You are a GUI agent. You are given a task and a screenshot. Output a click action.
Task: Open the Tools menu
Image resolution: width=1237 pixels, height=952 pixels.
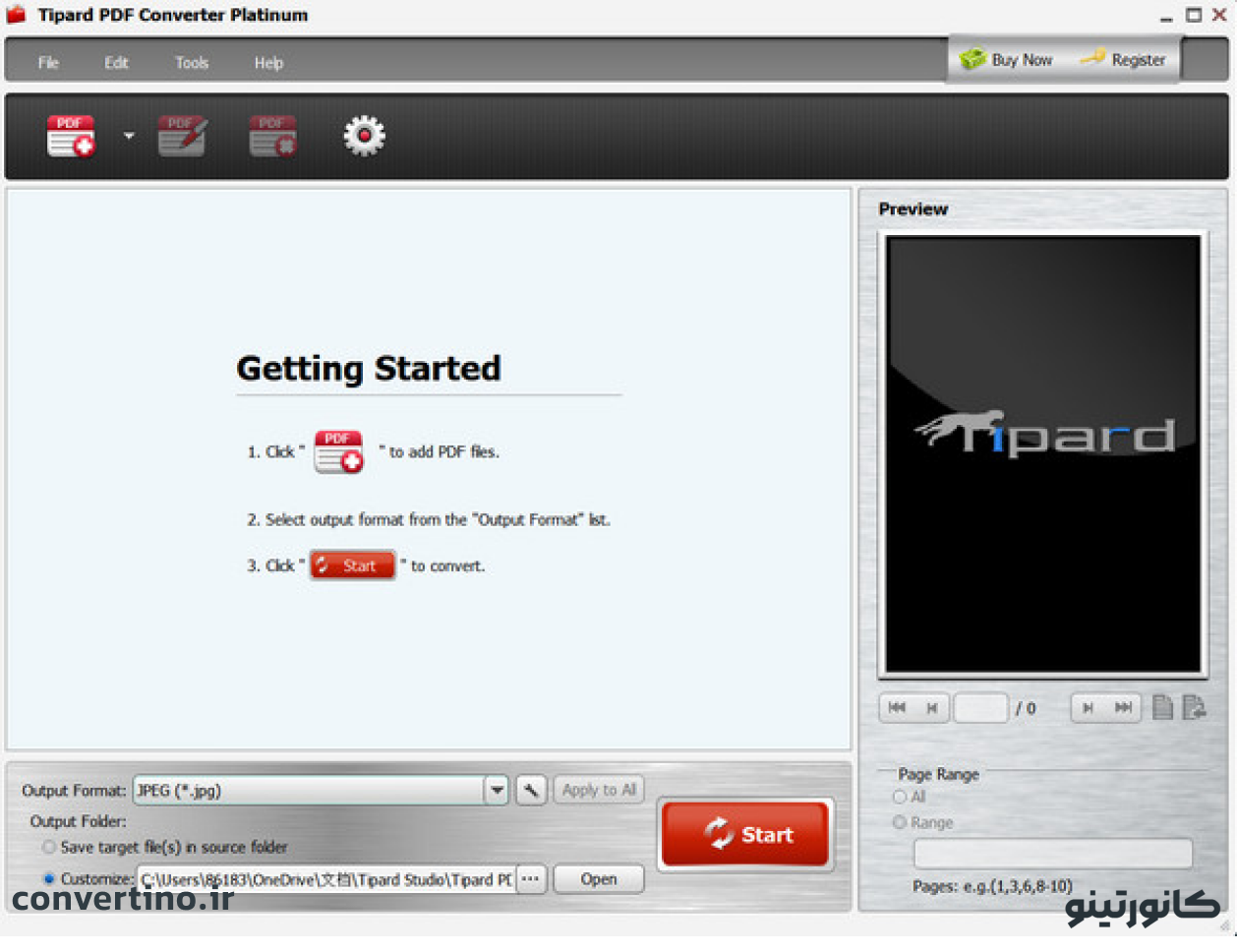tap(192, 63)
